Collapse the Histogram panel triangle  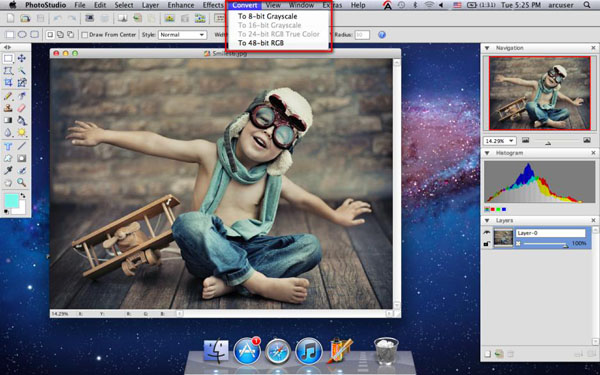(487, 153)
